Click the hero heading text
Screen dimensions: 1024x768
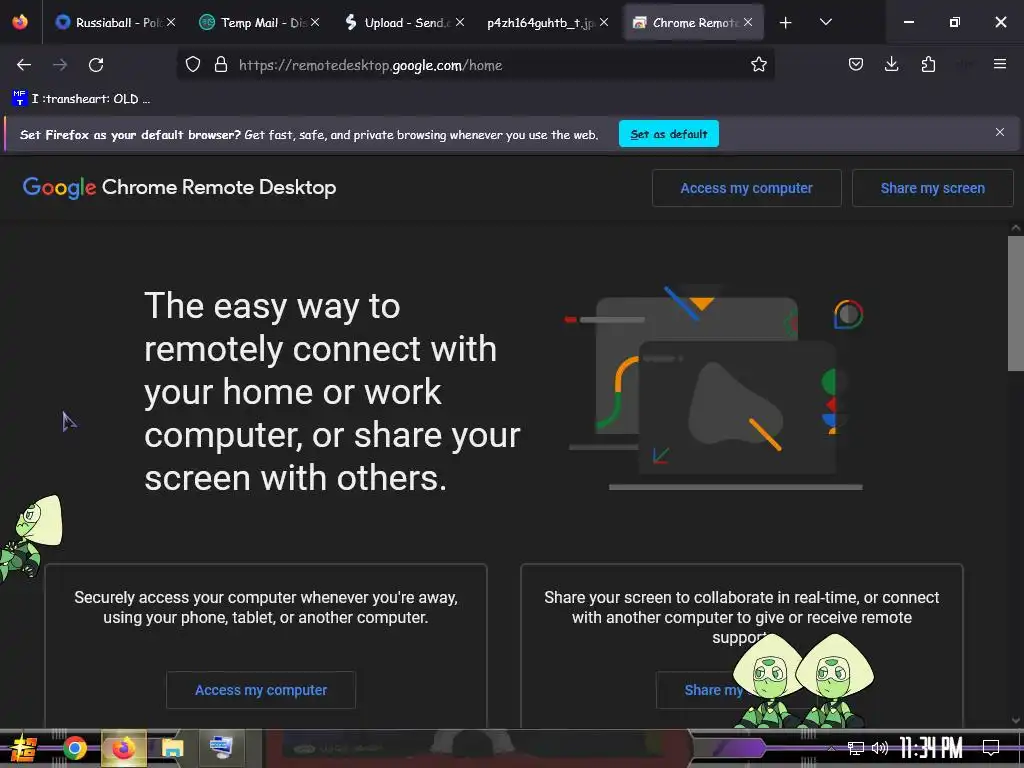pyautogui.click(x=332, y=392)
